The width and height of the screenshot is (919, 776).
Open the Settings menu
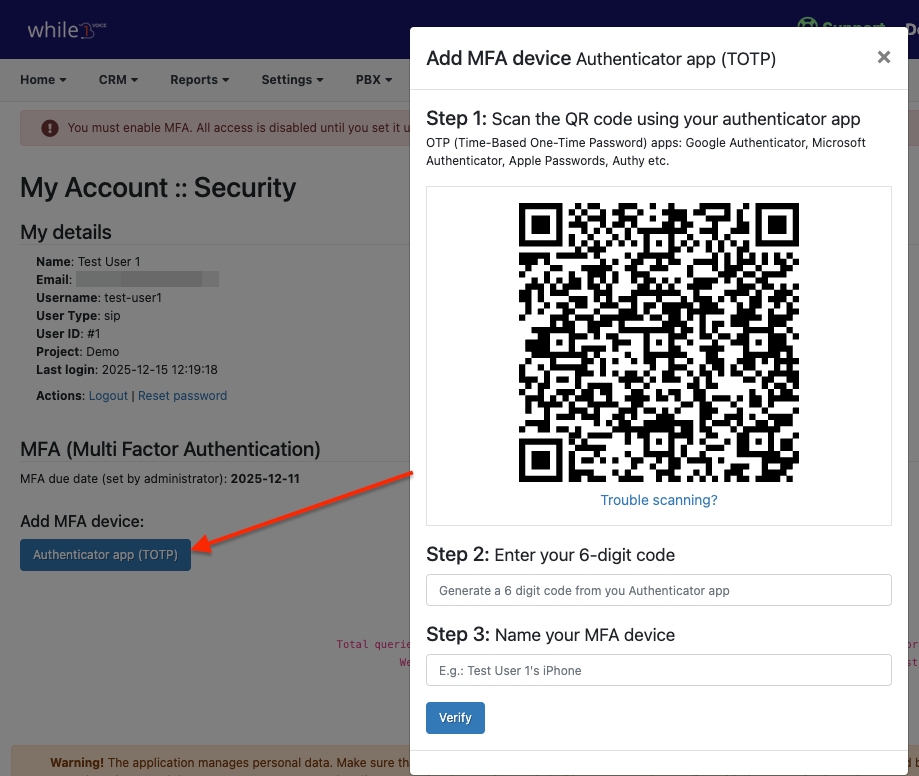(292, 80)
